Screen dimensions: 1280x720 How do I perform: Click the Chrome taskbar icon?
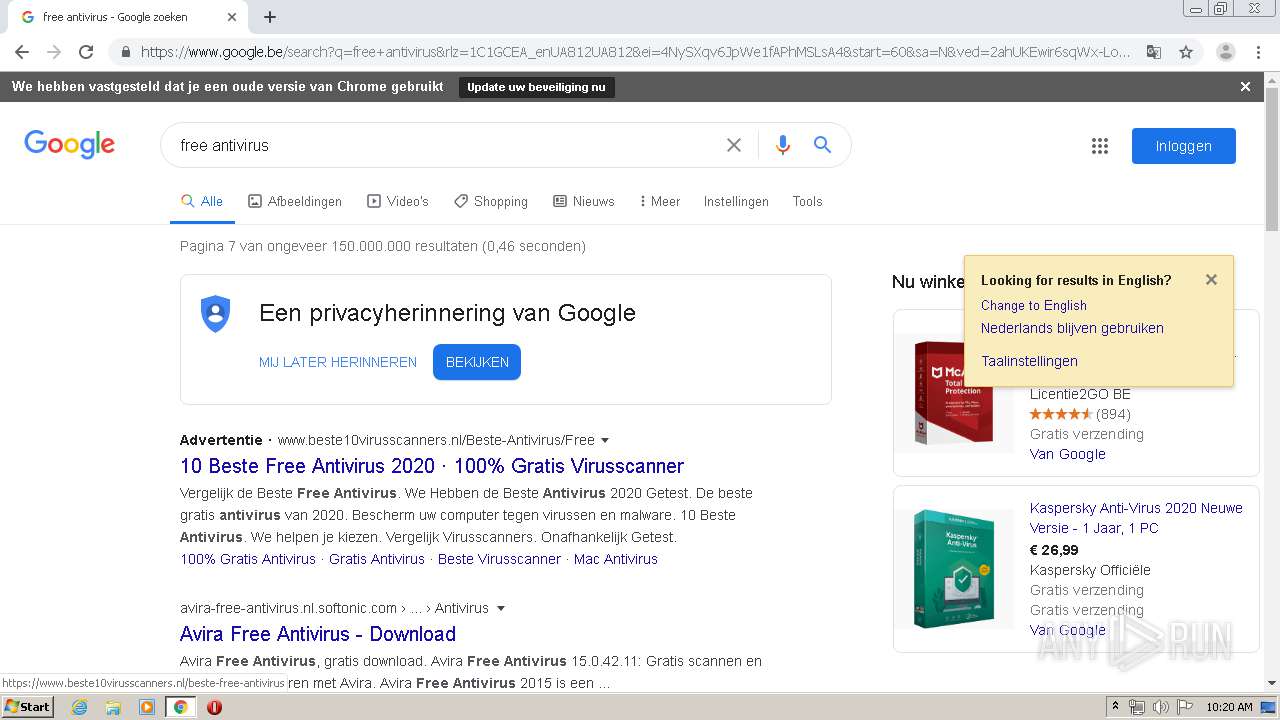[180, 707]
